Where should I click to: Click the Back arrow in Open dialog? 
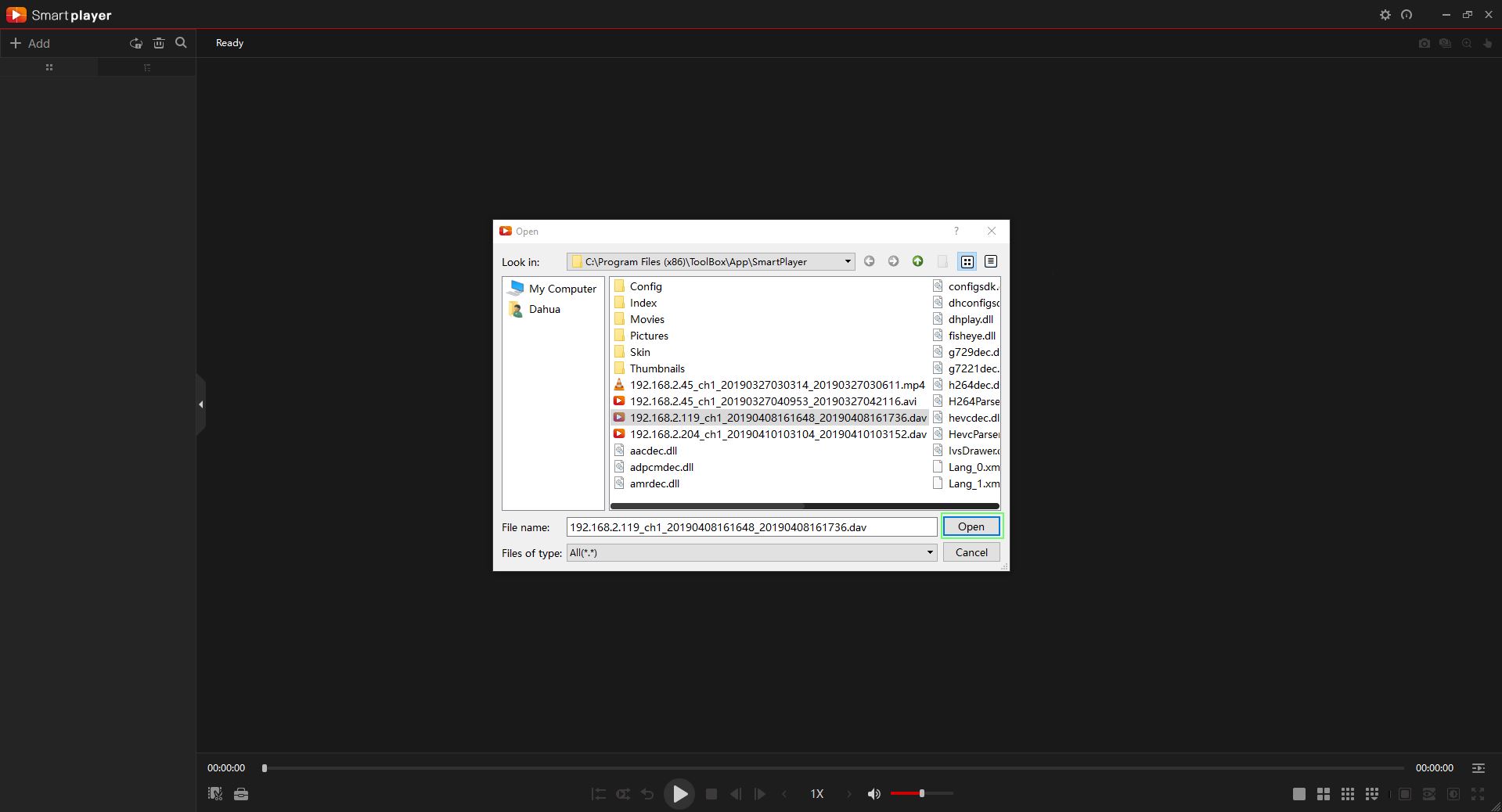[x=869, y=261]
